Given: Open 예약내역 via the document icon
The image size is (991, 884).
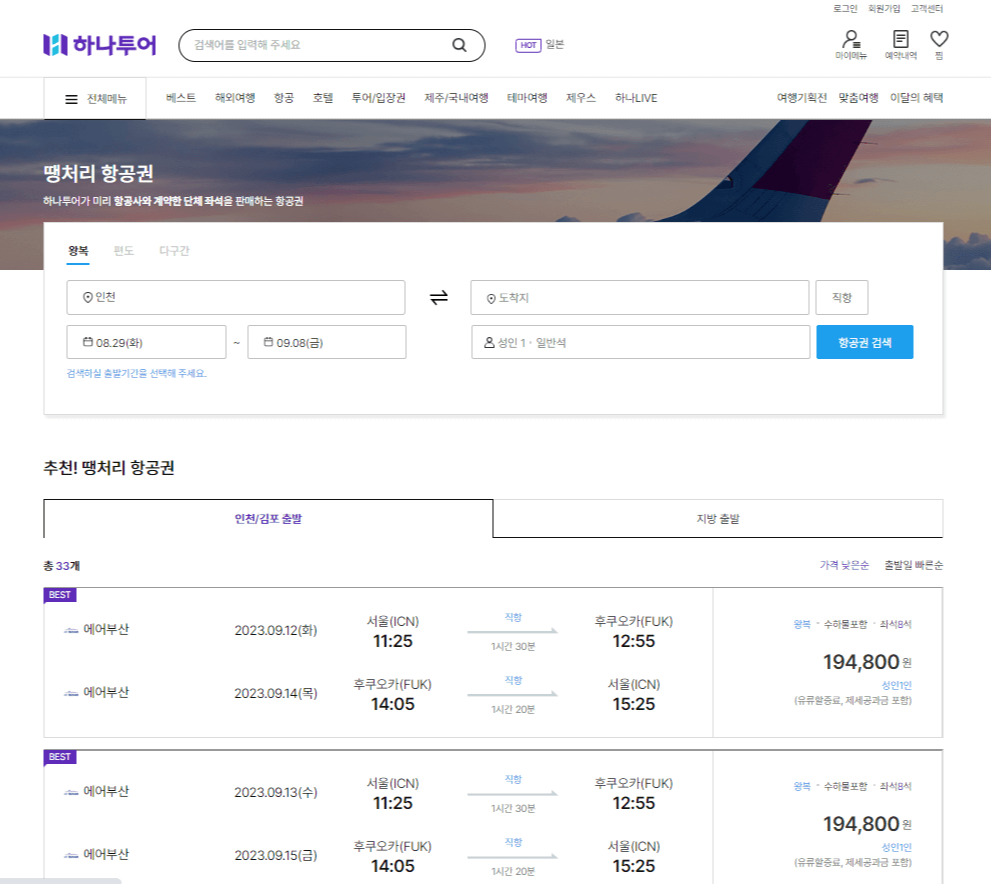Looking at the screenshot, I should pos(899,40).
